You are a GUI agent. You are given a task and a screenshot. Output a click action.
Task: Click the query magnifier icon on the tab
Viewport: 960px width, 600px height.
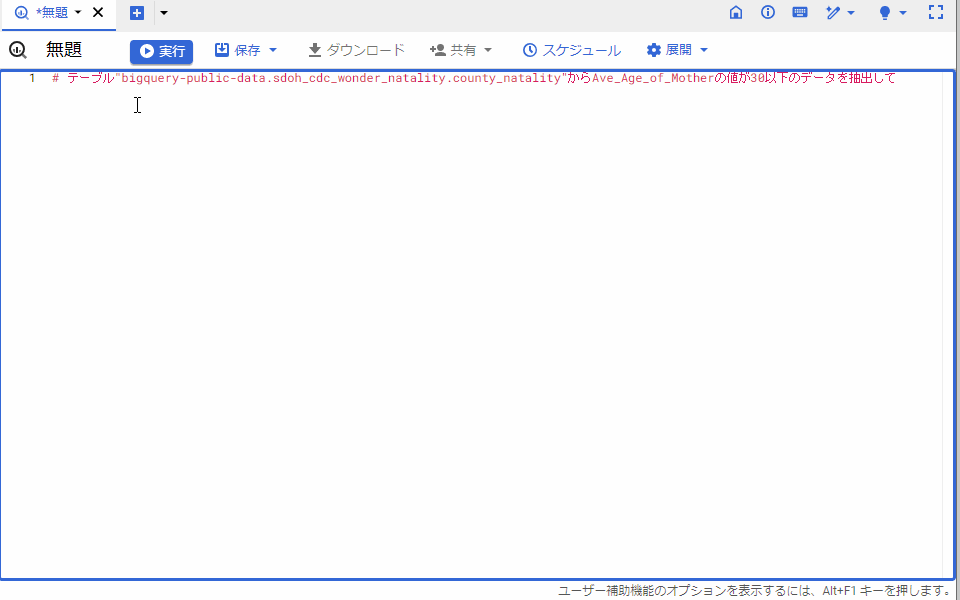point(21,13)
